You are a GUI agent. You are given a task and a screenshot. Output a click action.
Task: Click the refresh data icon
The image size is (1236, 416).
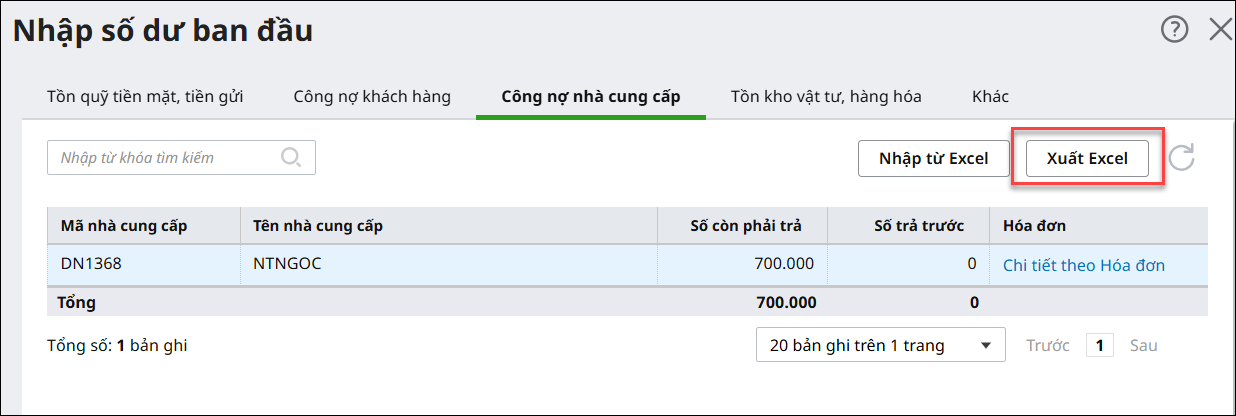1182,158
